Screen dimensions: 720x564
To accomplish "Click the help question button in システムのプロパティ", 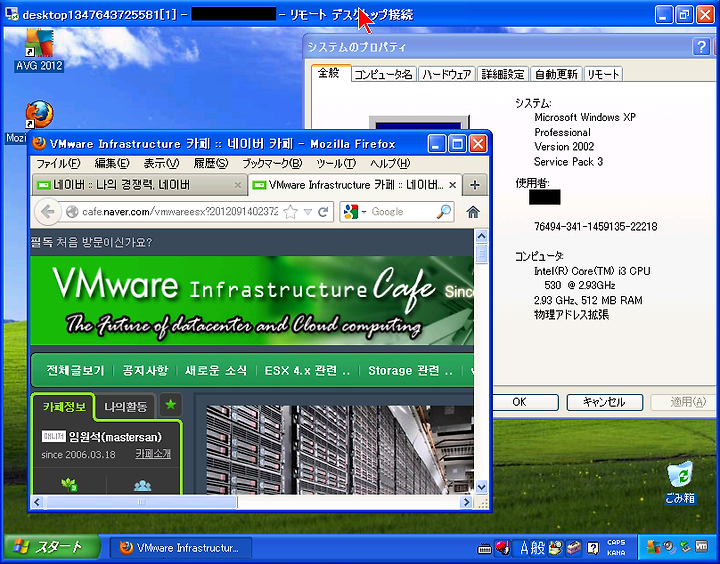I will click(701, 47).
